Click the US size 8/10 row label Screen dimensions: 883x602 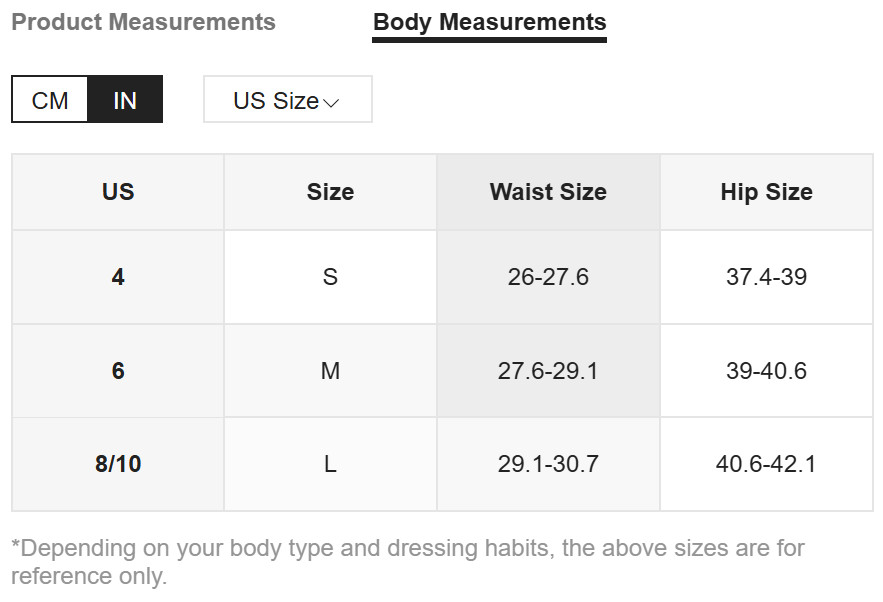[x=118, y=464]
